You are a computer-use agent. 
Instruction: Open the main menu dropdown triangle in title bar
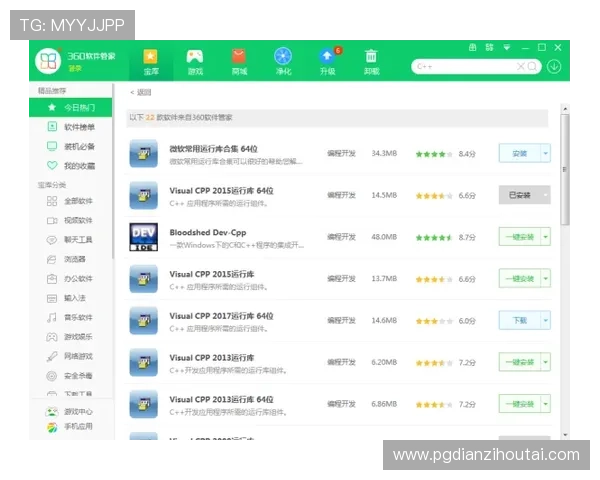(507, 47)
